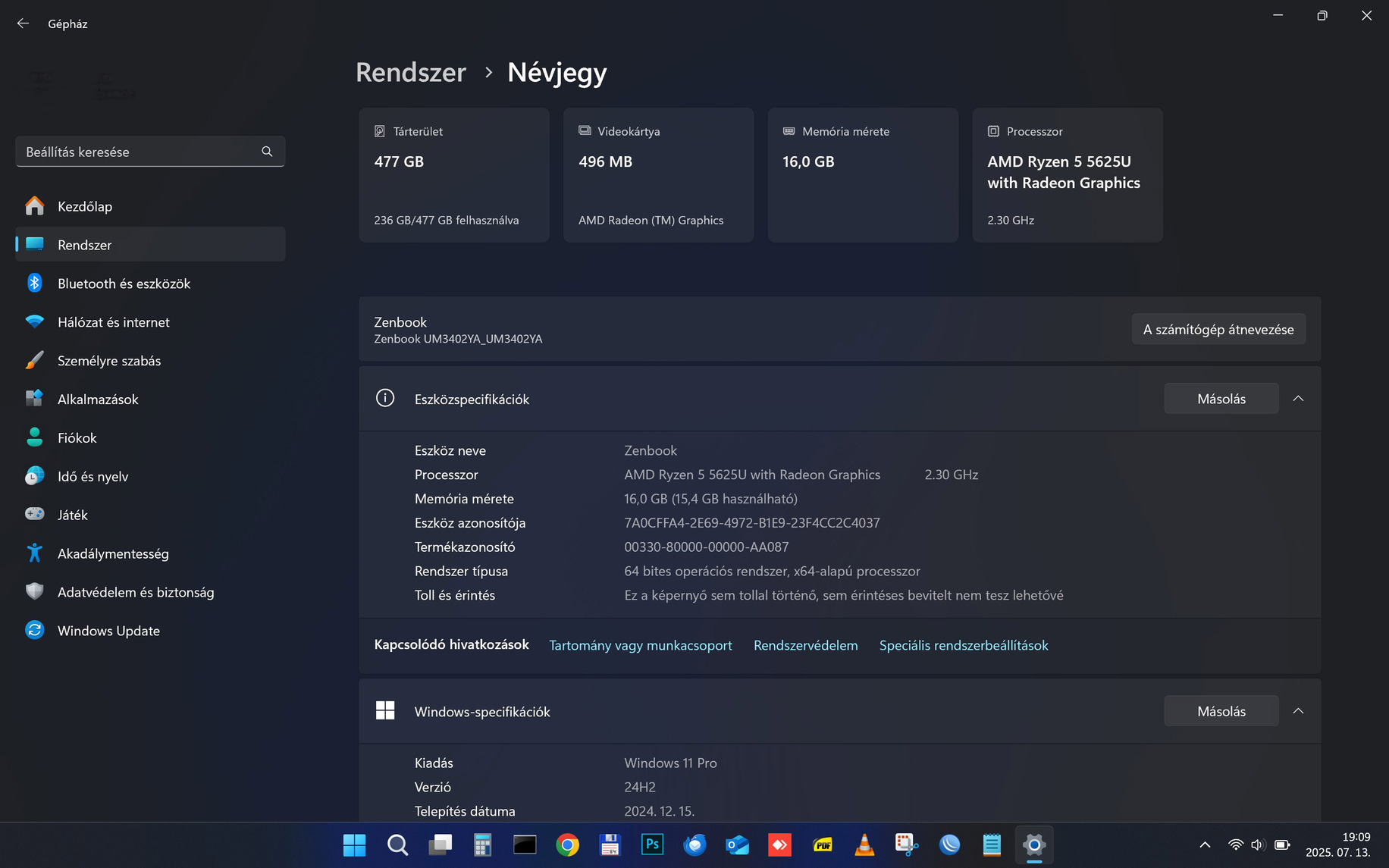The height and width of the screenshot is (868, 1389).
Task: Open the Wi-Fi network tray icon
Action: (x=1236, y=844)
